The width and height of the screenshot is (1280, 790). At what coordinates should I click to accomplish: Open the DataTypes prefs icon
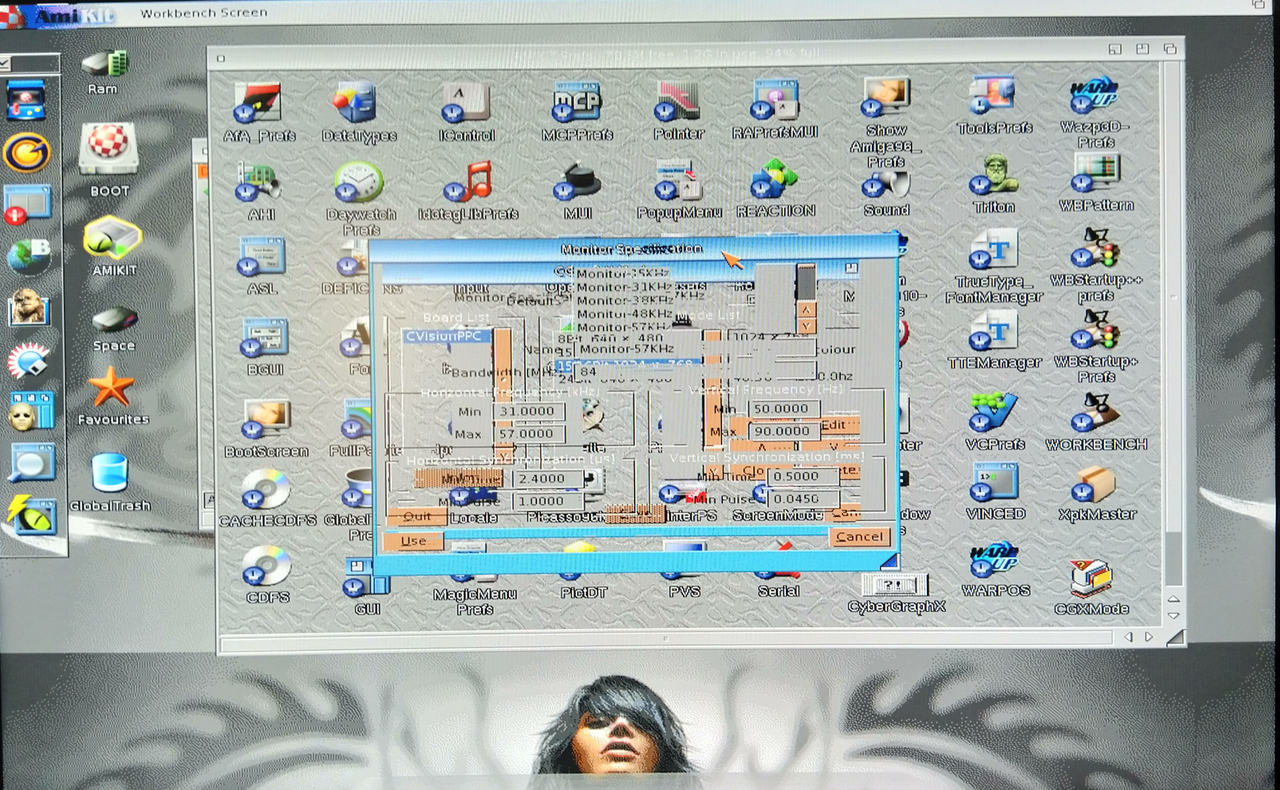coord(354,102)
